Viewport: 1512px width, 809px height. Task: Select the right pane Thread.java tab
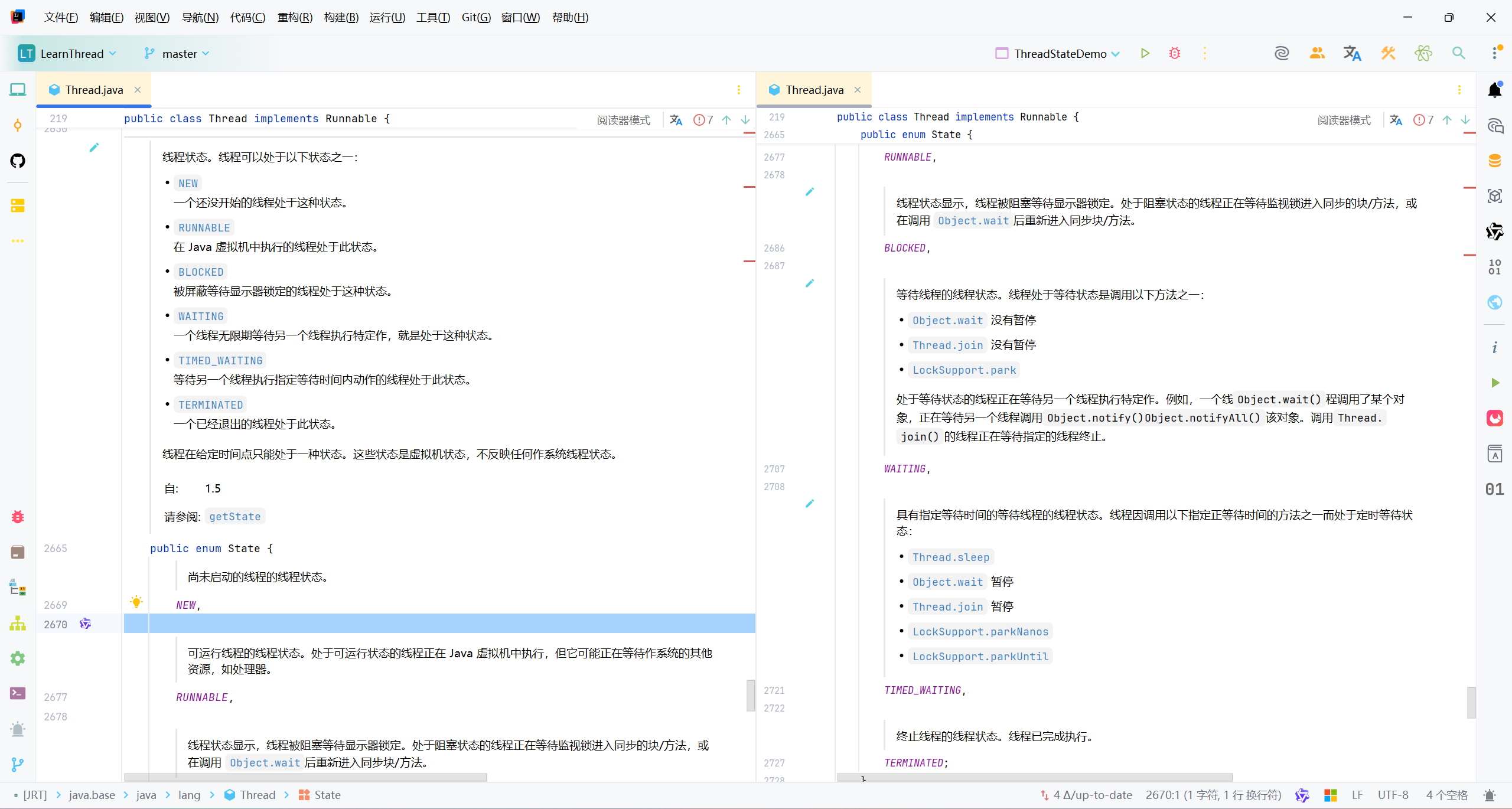pyautogui.click(x=814, y=90)
